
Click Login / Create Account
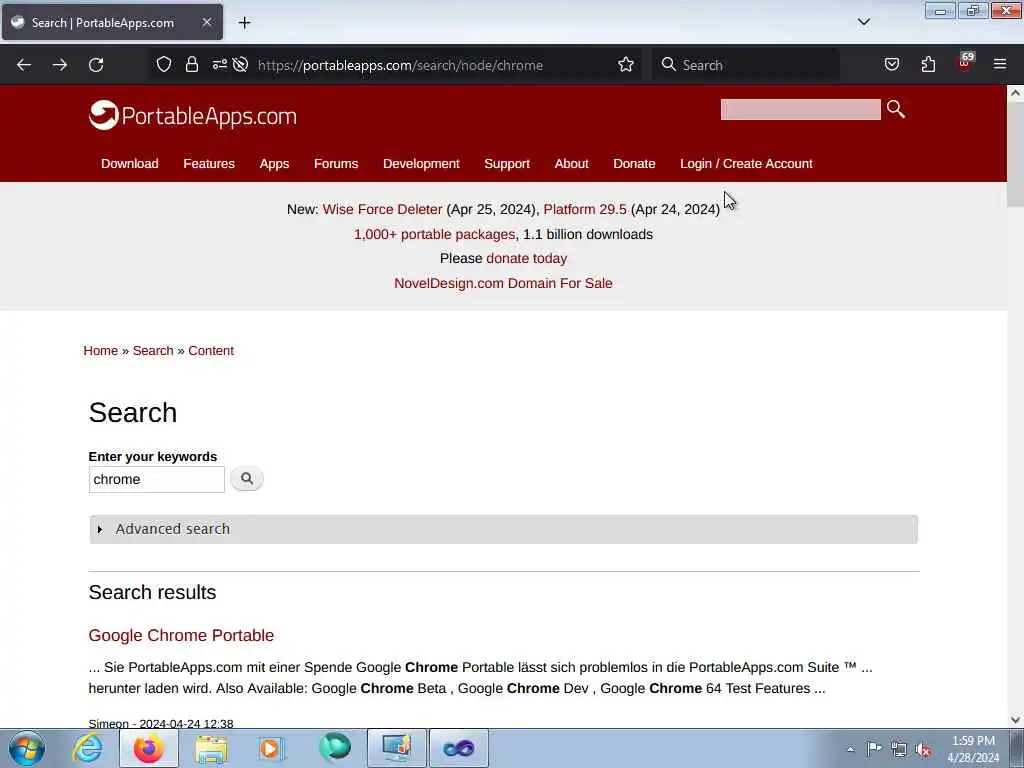pos(746,164)
